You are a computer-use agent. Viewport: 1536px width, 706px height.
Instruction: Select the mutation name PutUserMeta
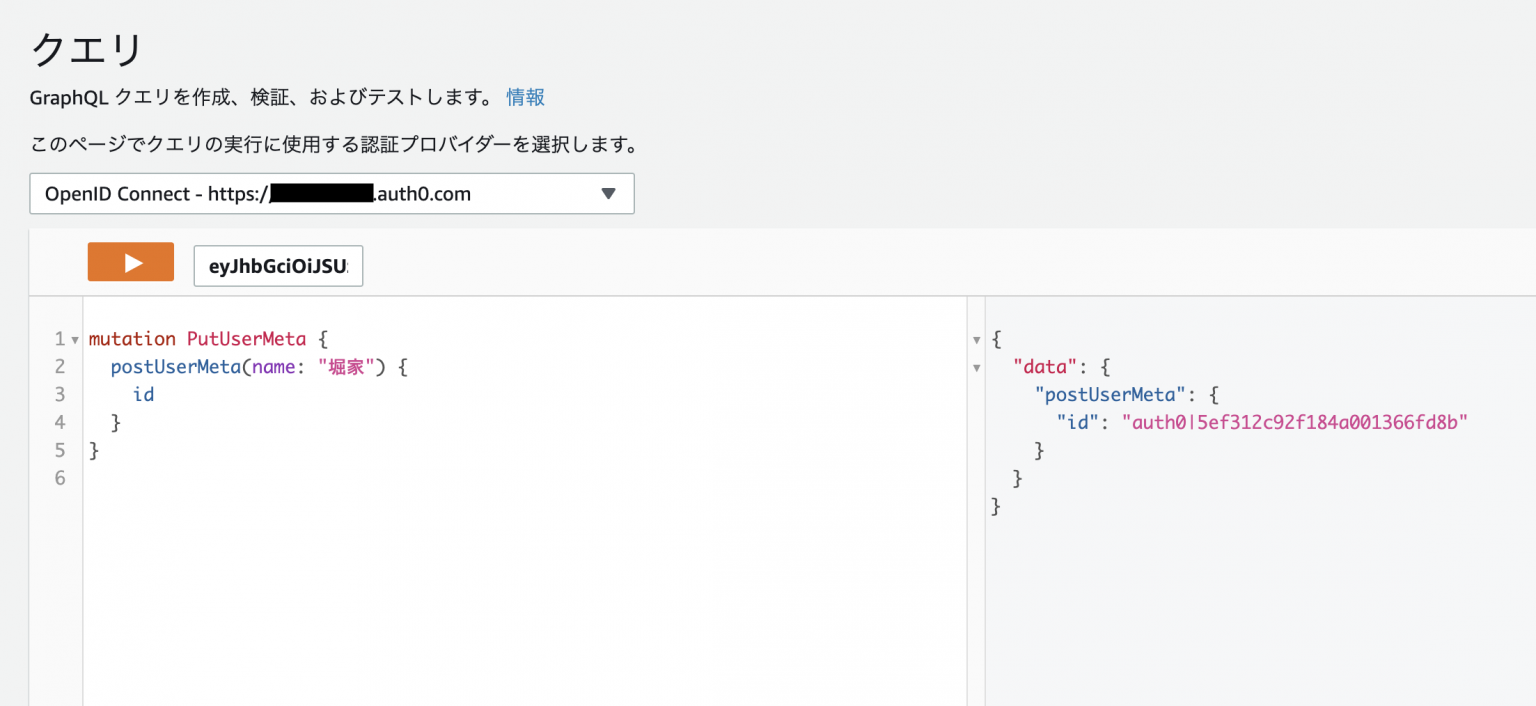(x=247, y=338)
